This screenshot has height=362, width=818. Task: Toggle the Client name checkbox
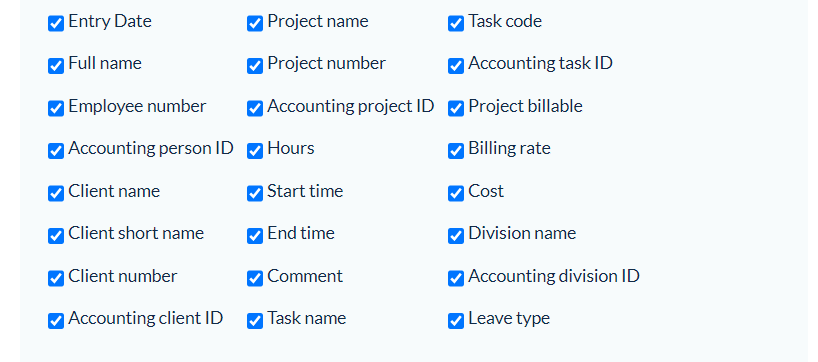(56, 194)
